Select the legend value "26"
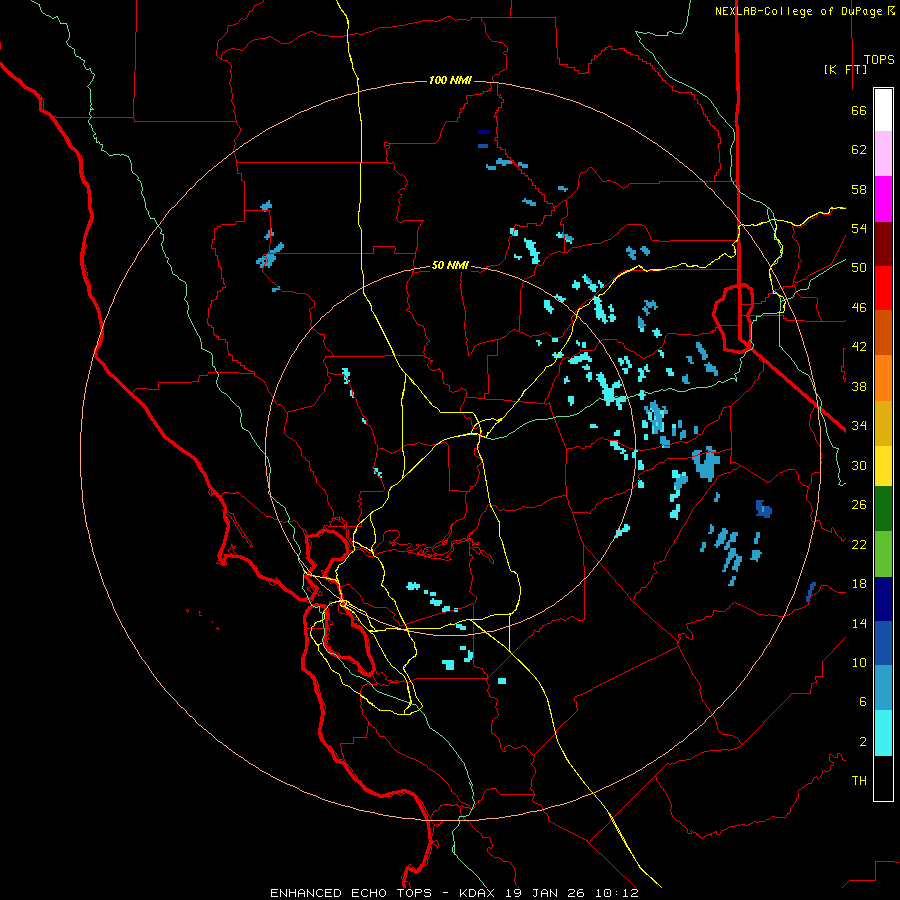This screenshot has width=900, height=900. click(859, 505)
